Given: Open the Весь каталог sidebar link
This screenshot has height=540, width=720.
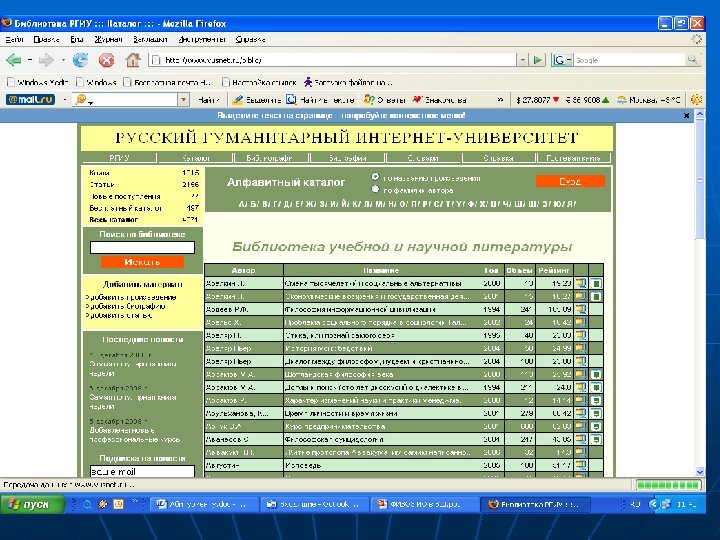Looking at the screenshot, I should (113, 219).
